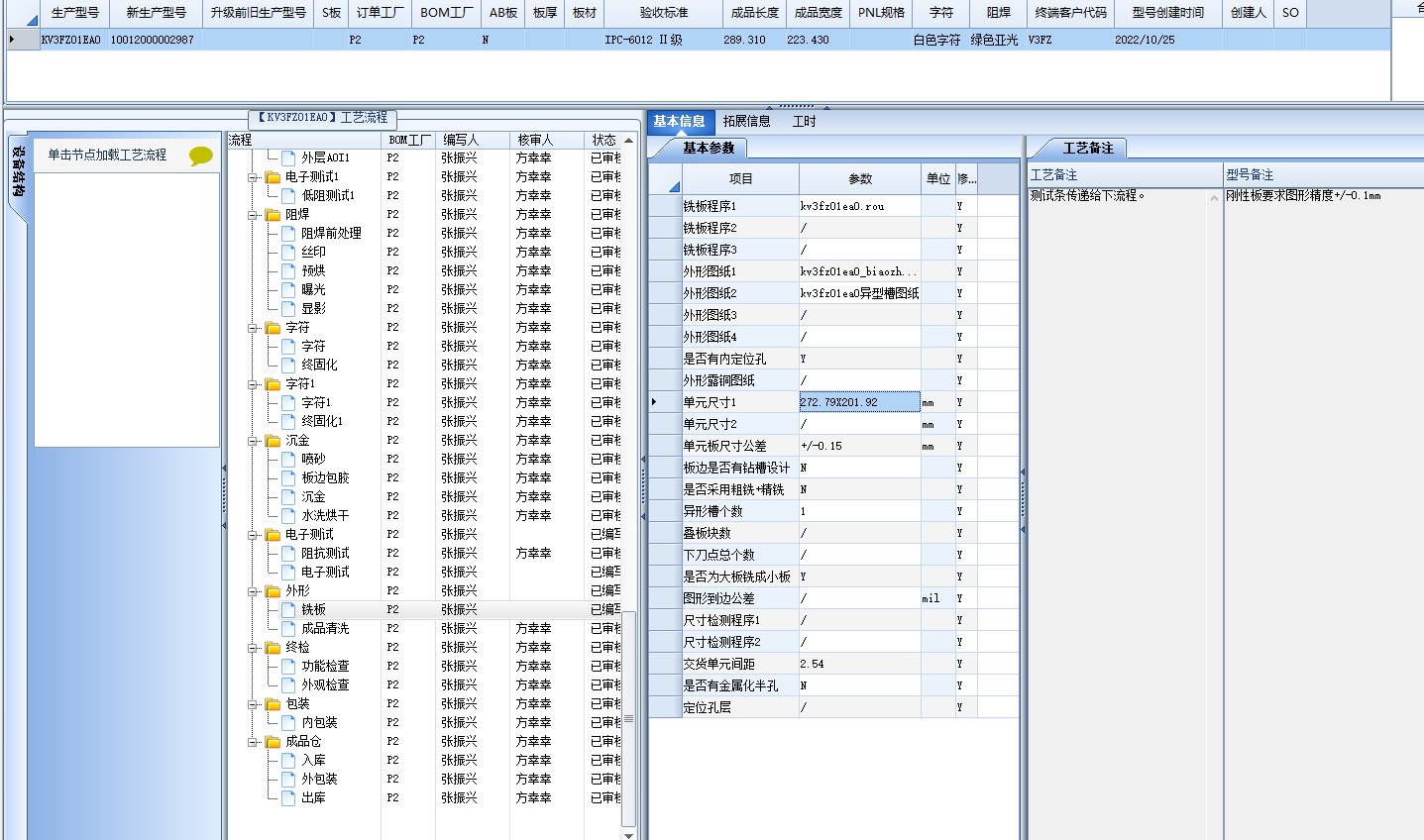Click the 型号创建时间 column header
Viewport: 1424px width, 840px height.
click(x=1168, y=13)
